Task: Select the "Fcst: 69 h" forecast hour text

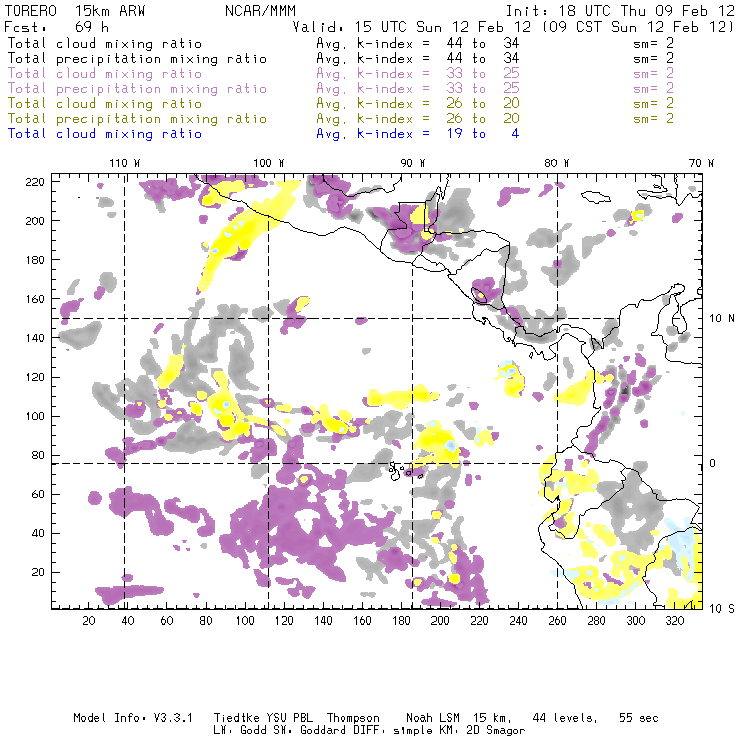Action: [x=57, y=27]
